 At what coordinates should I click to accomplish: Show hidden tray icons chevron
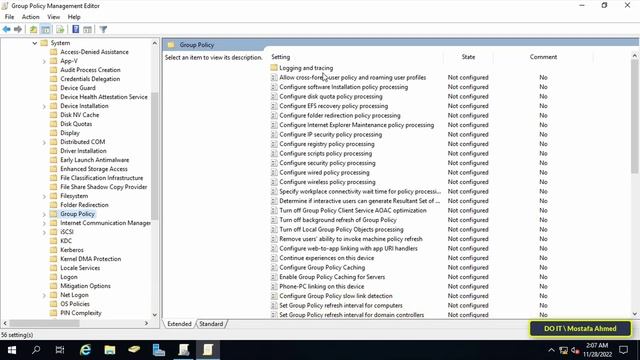(x=551, y=350)
